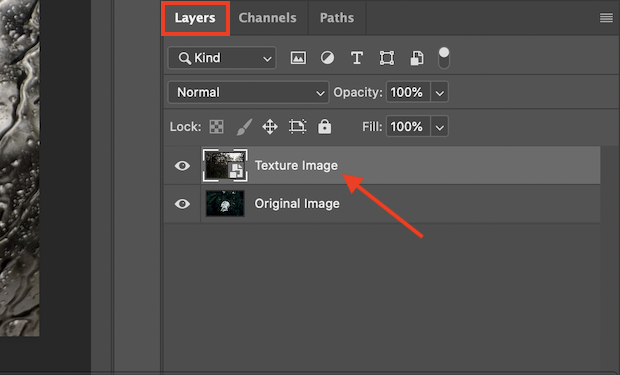Screen dimensions: 620x375
Task: Click the Opacity label
Action: [x=358, y=93]
